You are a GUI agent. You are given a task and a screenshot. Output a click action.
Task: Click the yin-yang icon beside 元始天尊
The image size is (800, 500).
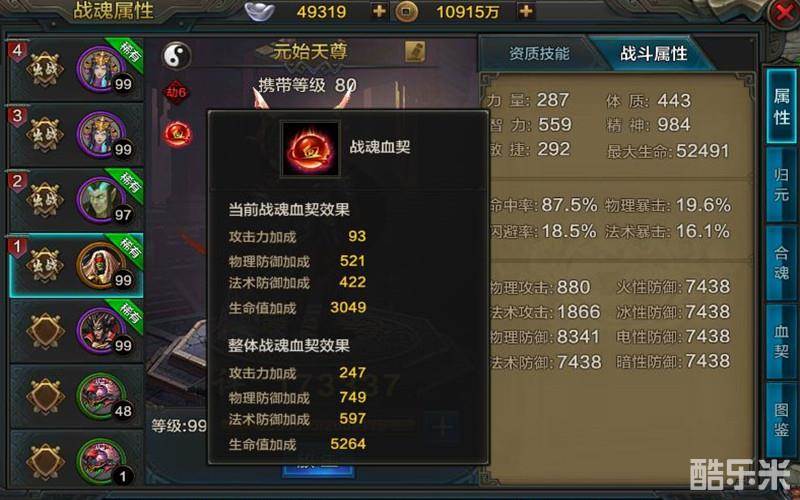click(177, 56)
